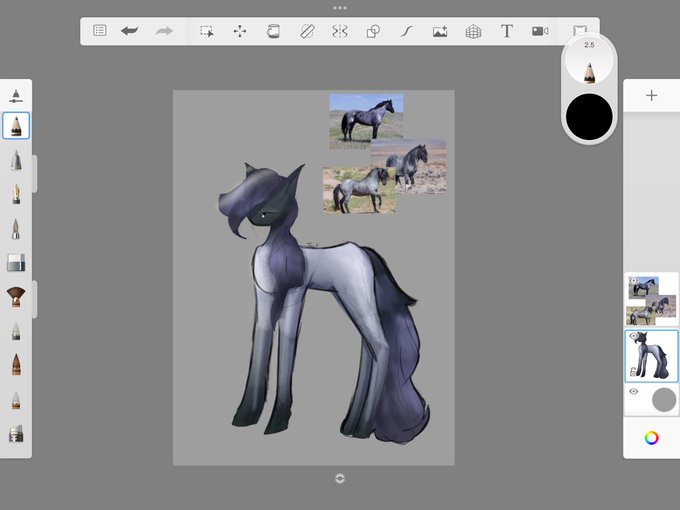The image size is (680, 510).
Task: Select the Text tool
Action: 507,31
